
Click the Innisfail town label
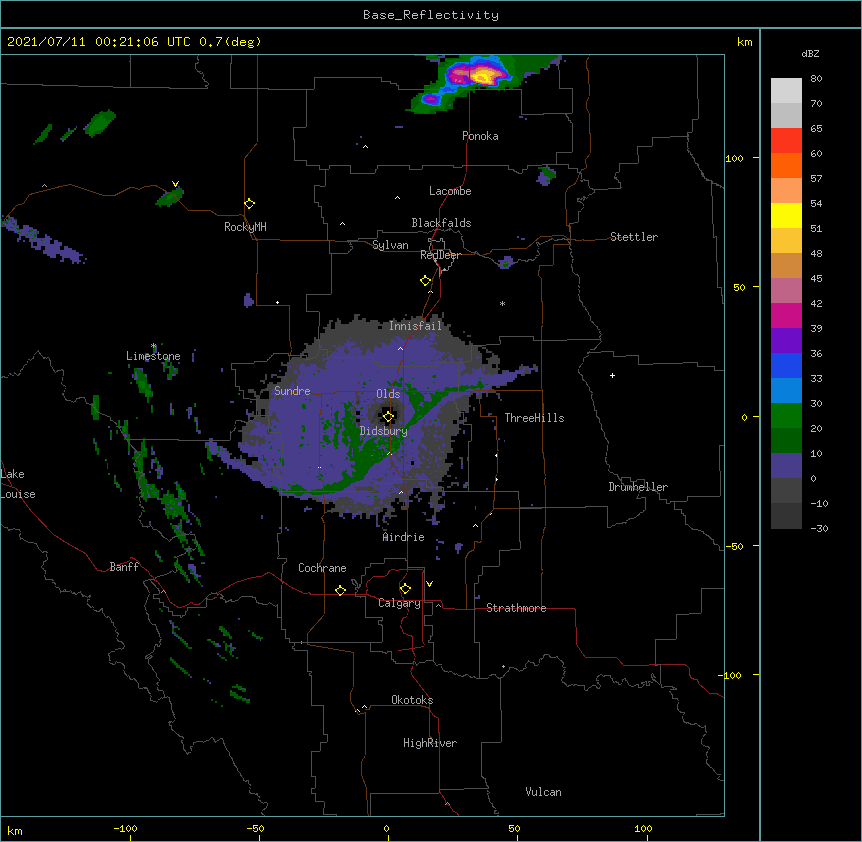pyautogui.click(x=415, y=326)
